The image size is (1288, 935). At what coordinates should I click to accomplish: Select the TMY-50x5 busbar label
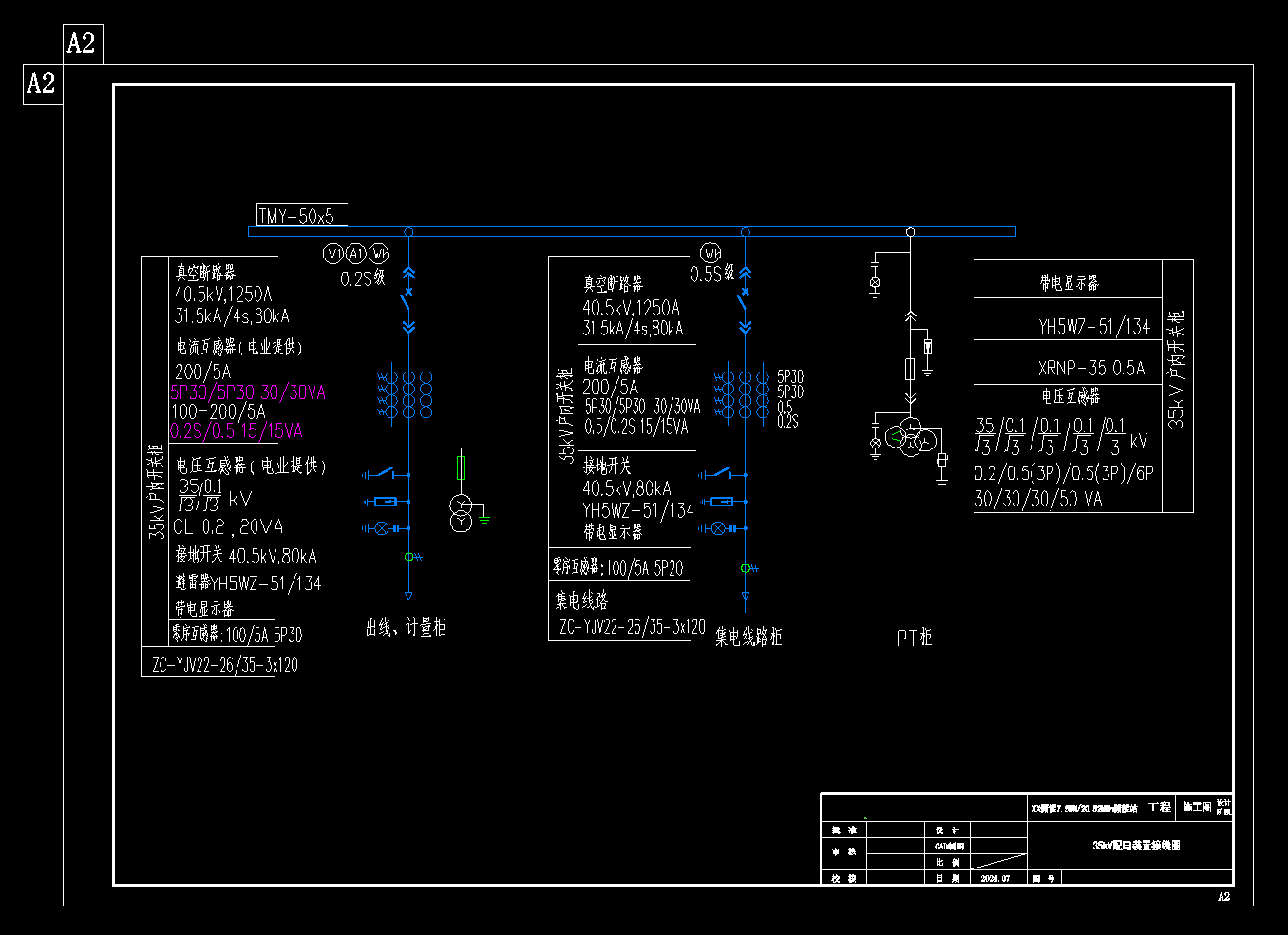click(x=296, y=217)
